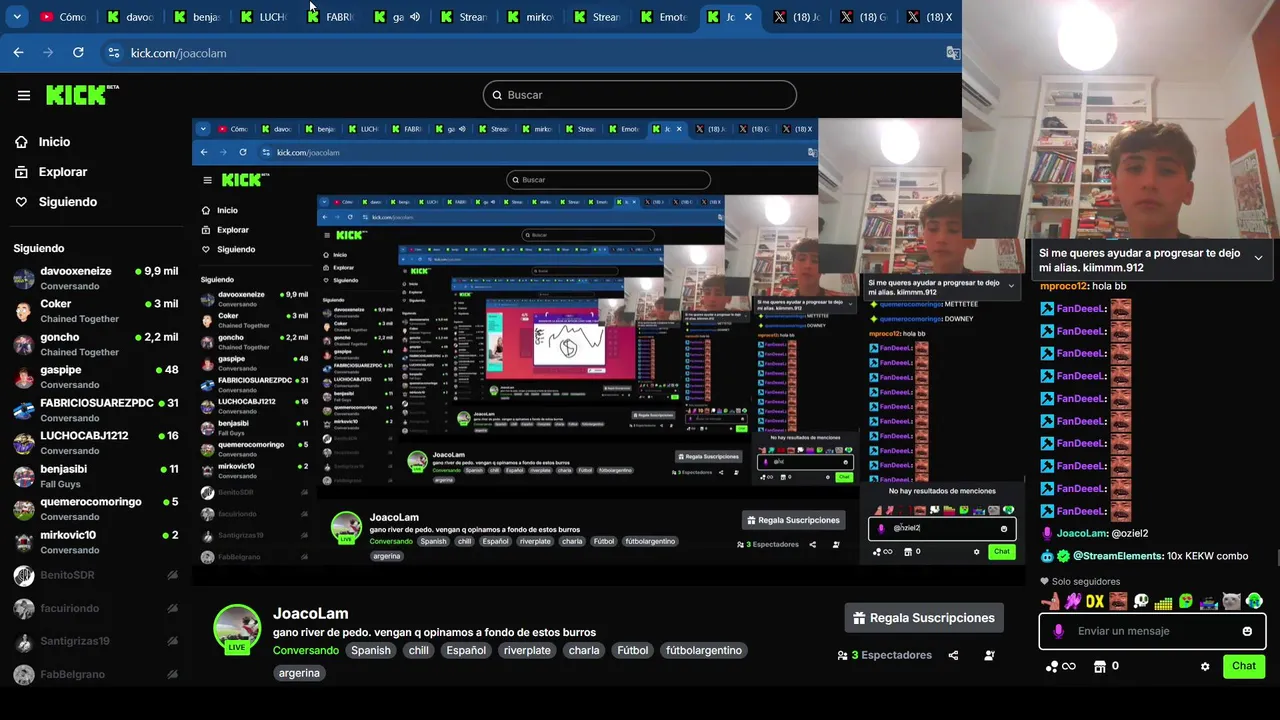Screen dimensions: 1280x720
Task: Open Conversando category link
Action: tap(306, 650)
